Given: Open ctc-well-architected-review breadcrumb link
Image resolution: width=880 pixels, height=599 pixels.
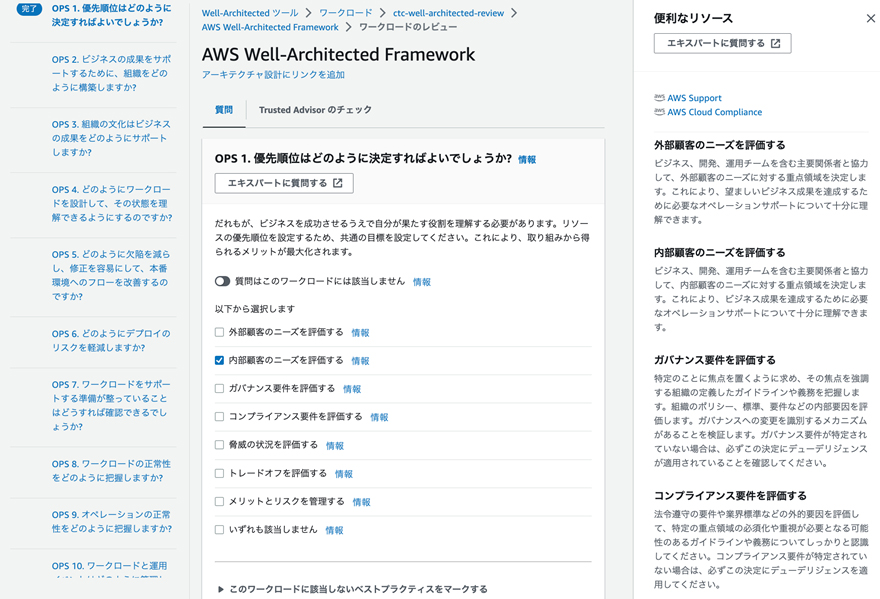Looking at the screenshot, I should coord(448,13).
